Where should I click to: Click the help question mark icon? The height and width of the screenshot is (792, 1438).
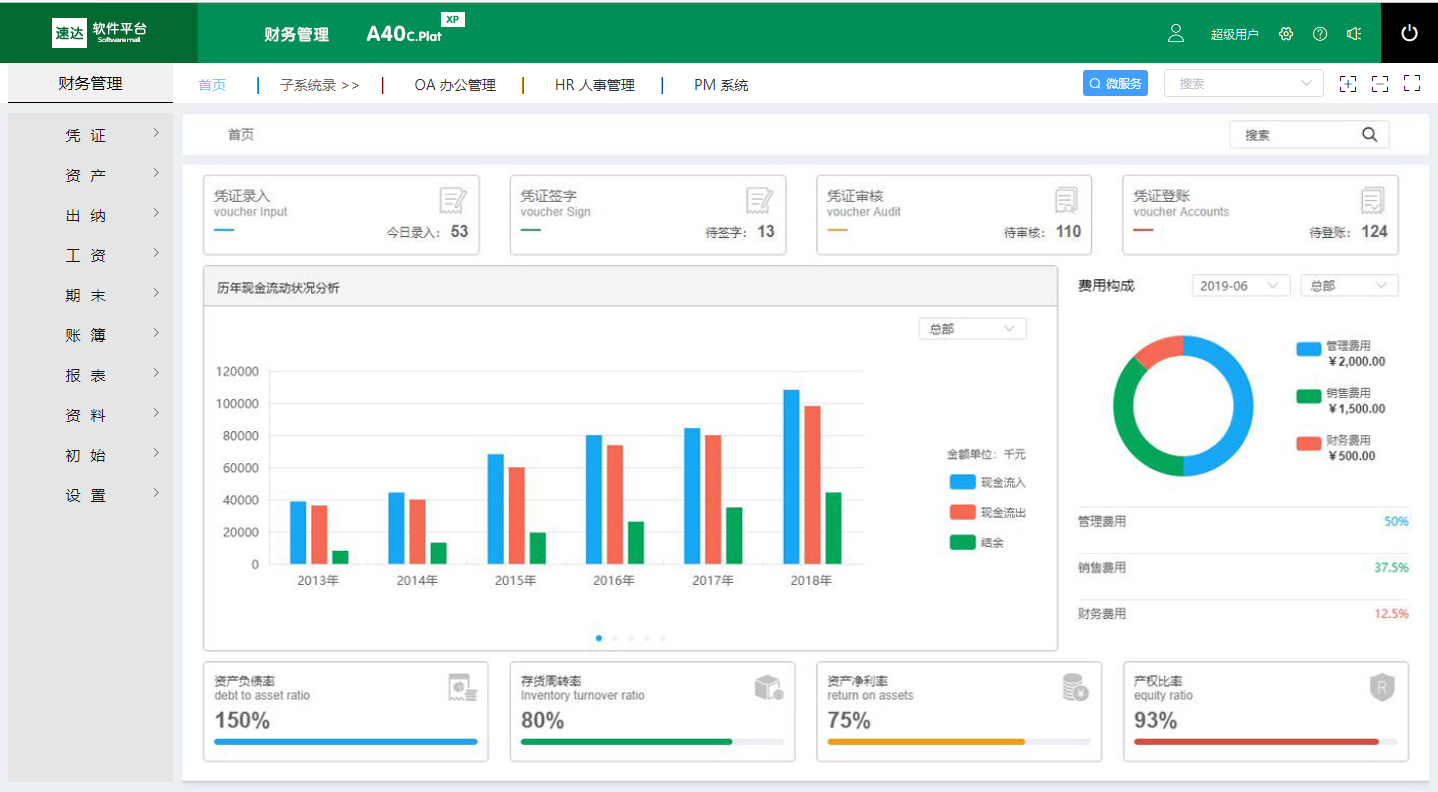tap(1320, 34)
